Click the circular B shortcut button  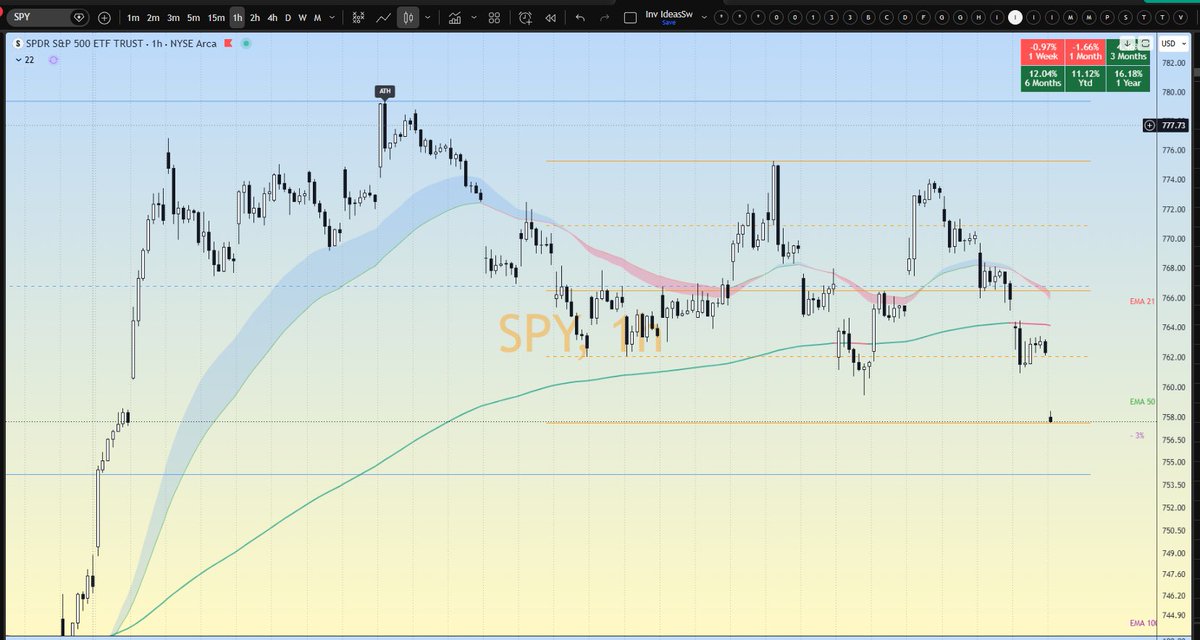(x=868, y=18)
